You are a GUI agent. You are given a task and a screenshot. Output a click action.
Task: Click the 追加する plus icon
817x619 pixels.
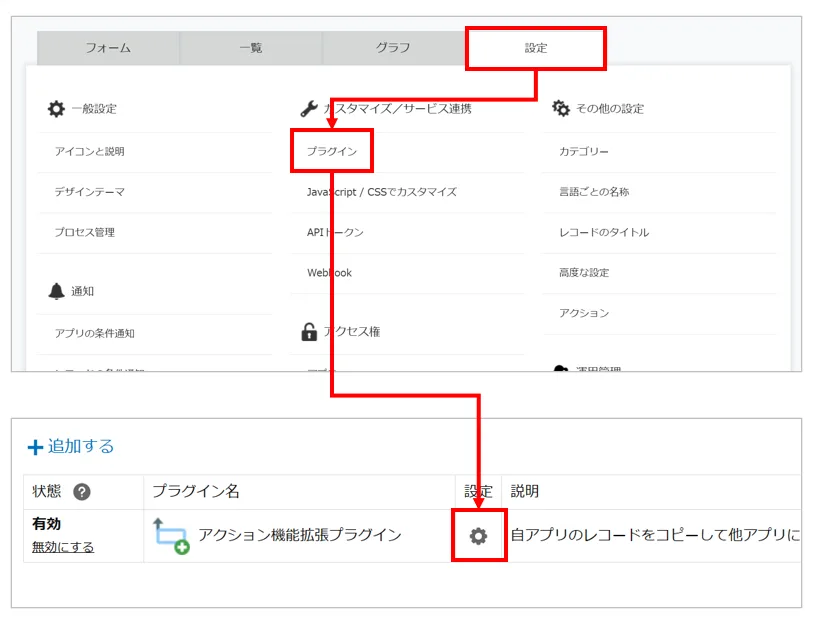[35, 447]
